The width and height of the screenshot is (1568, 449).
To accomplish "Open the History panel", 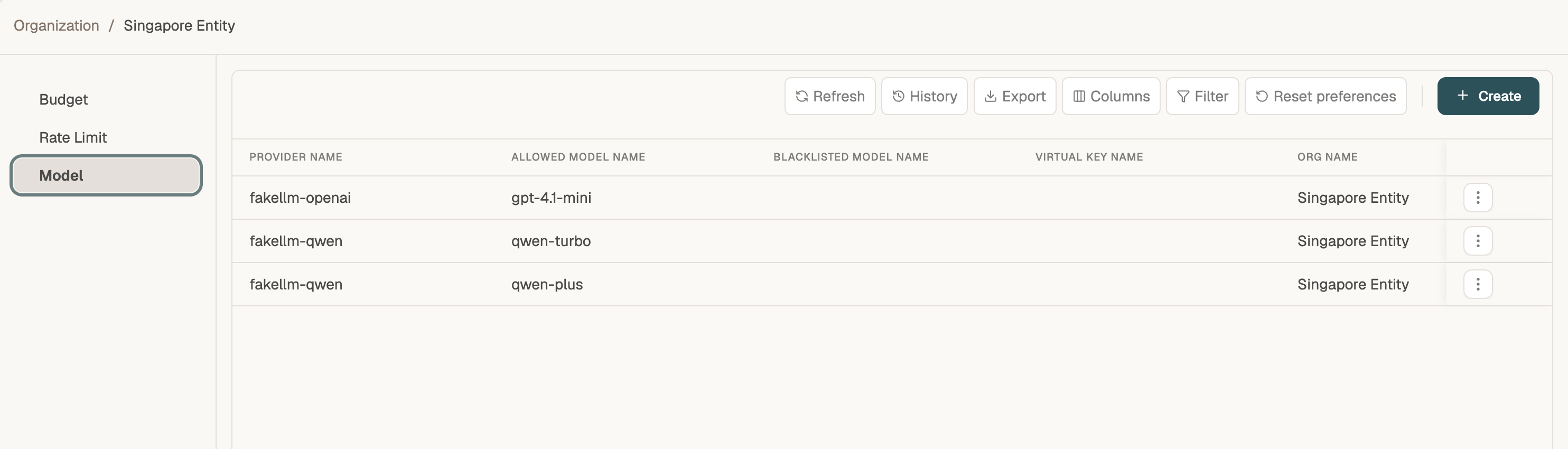I will point(924,96).
